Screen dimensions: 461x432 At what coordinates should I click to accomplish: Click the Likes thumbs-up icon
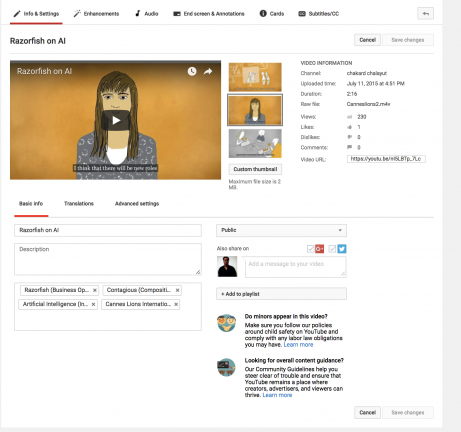tap(350, 127)
